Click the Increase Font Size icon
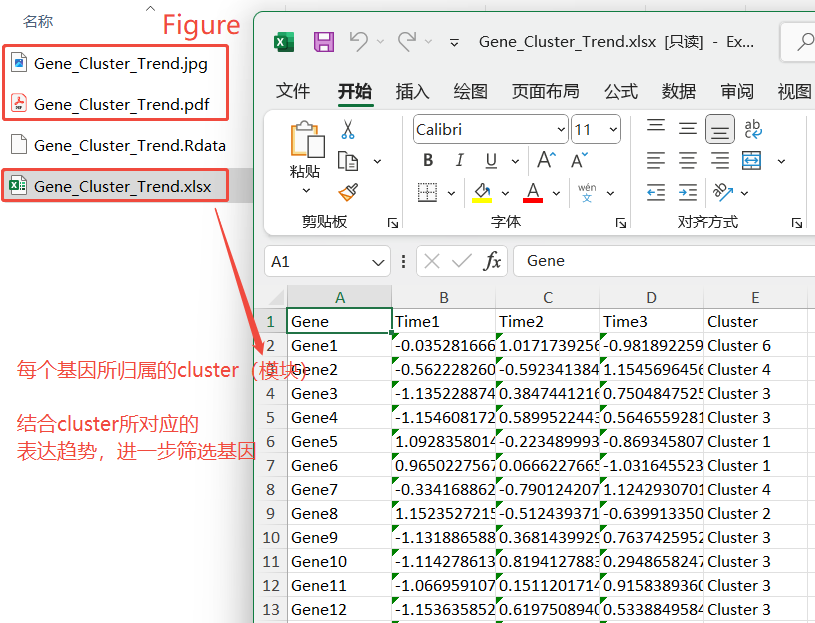 tap(546, 160)
